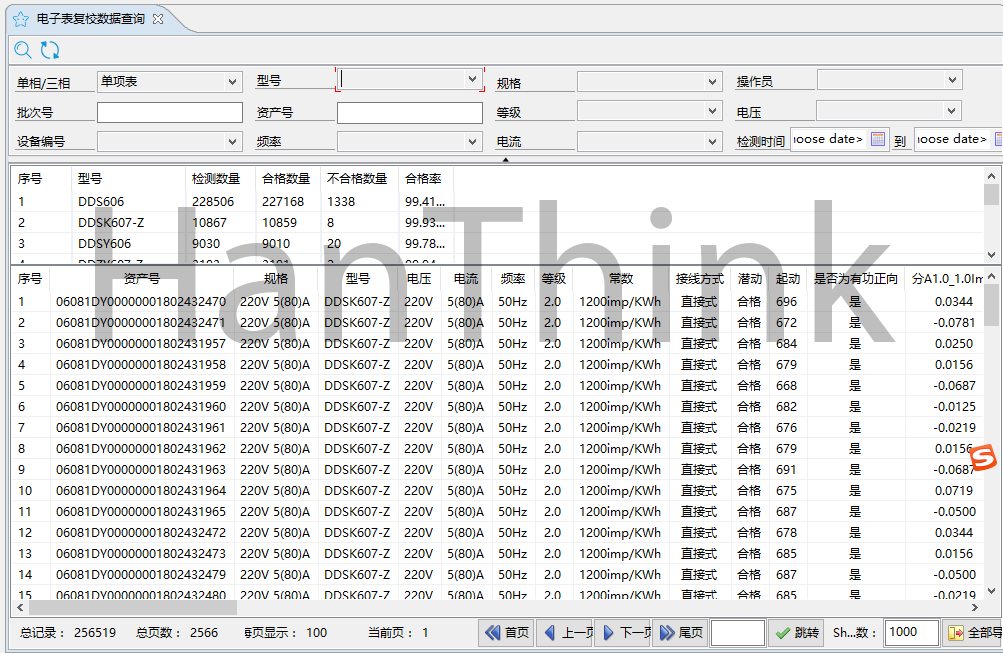Click the 批次号 input field
Viewport: 1003px width, 653px height.
point(169,112)
